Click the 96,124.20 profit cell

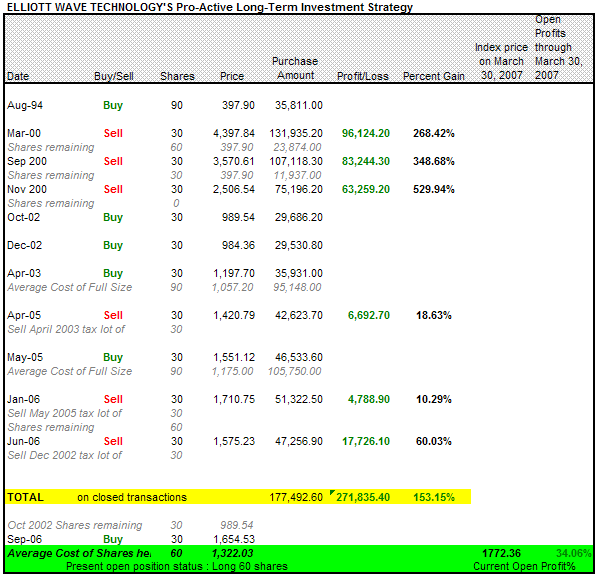pyautogui.click(x=364, y=133)
